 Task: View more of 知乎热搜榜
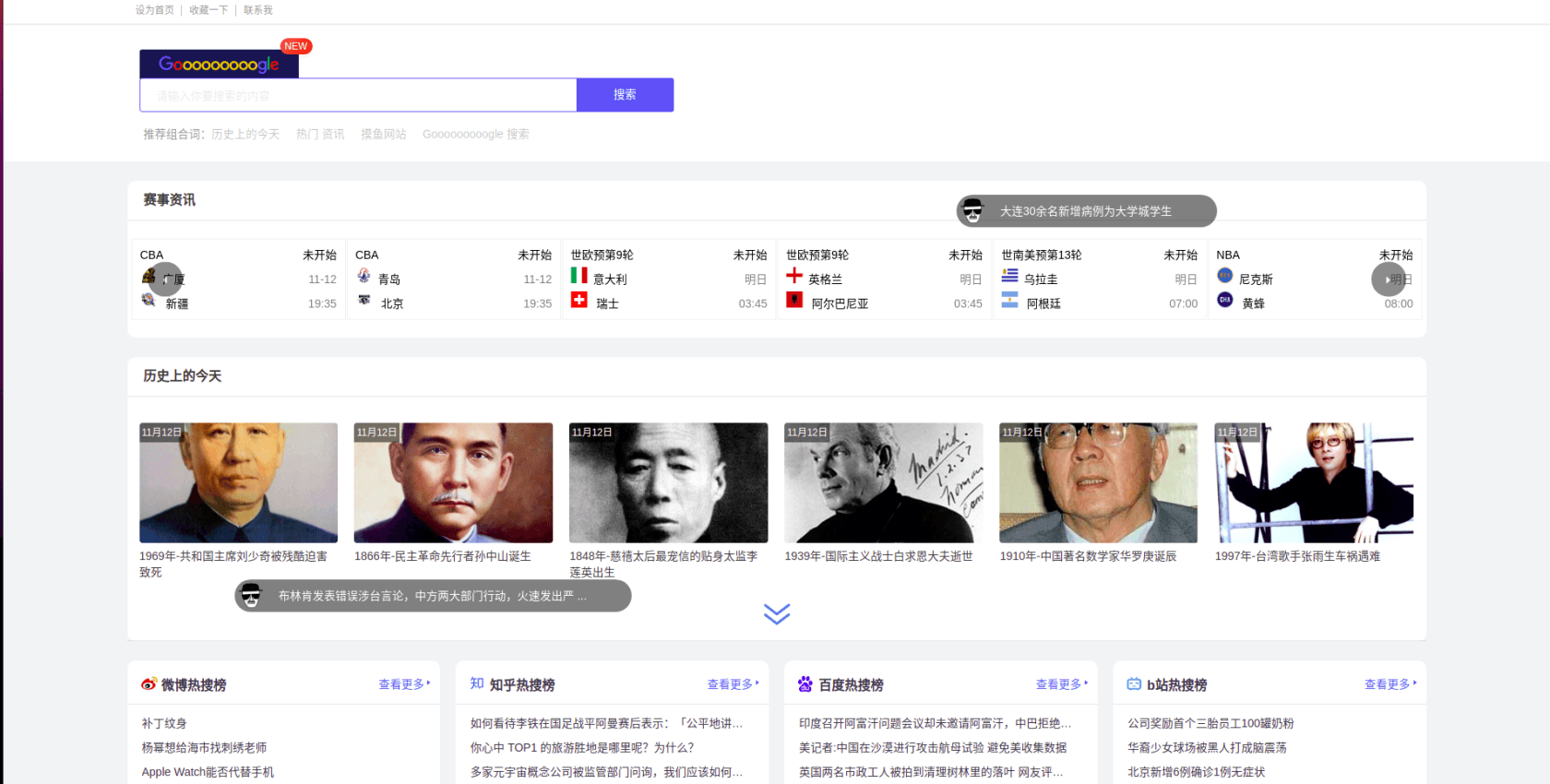733,684
